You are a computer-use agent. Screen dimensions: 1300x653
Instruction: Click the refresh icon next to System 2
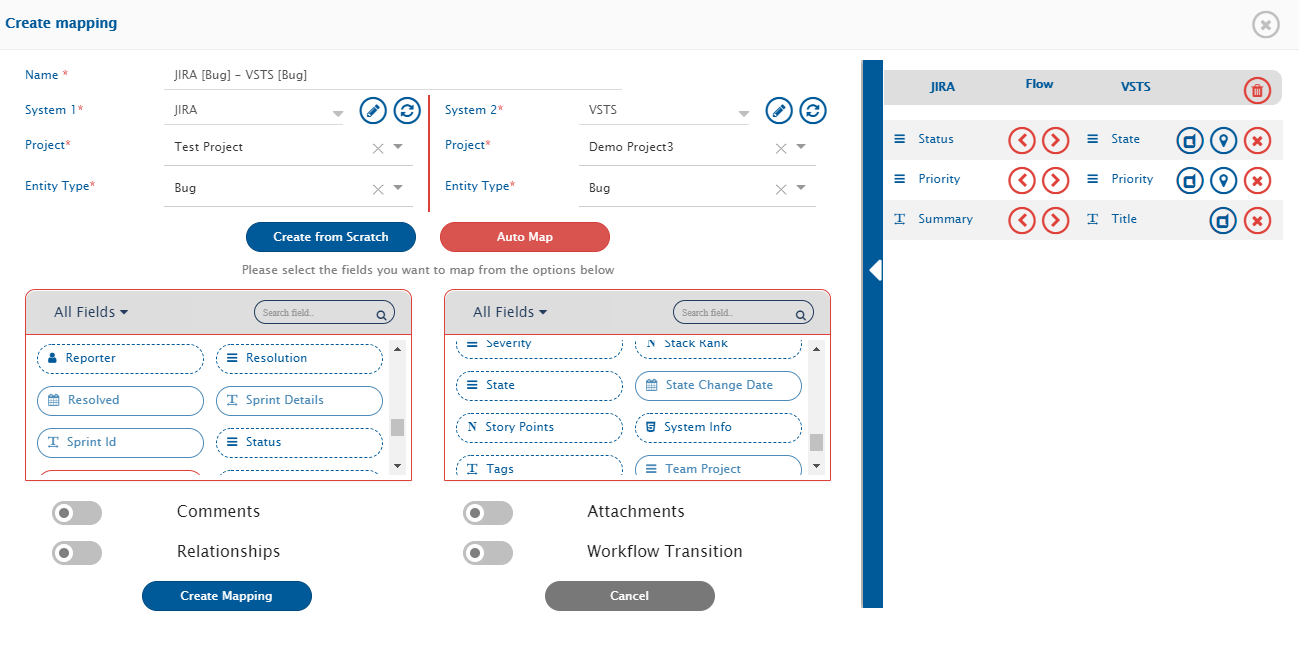tap(813, 110)
